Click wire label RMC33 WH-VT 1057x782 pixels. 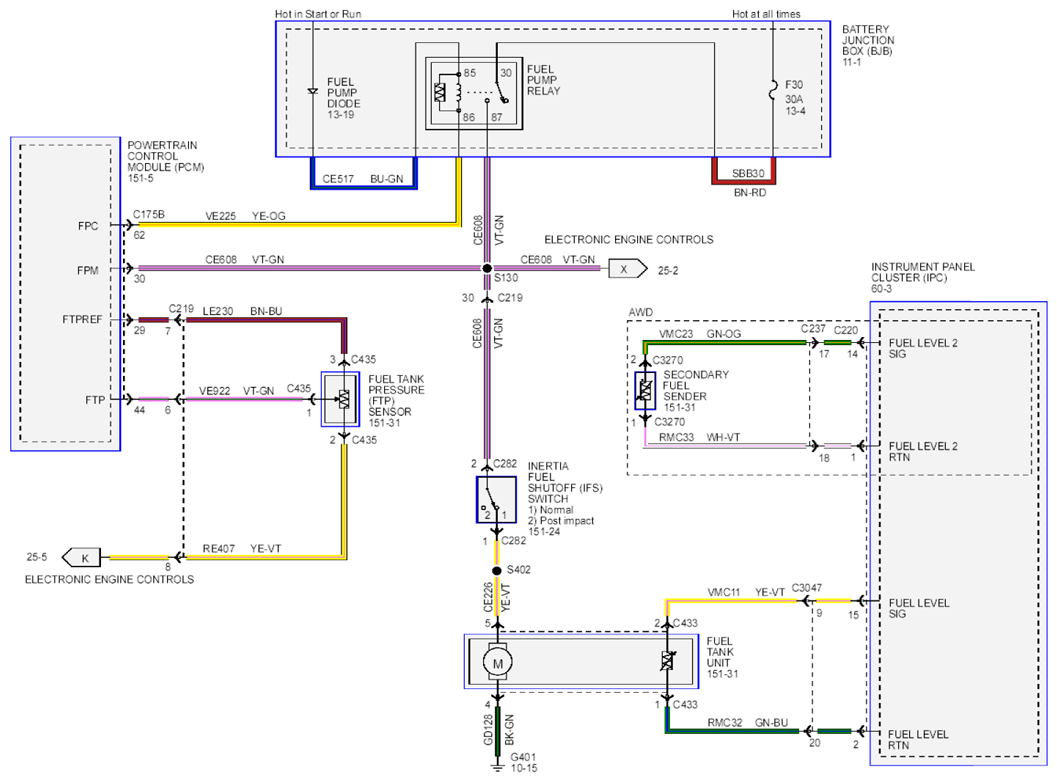(x=699, y=438)
